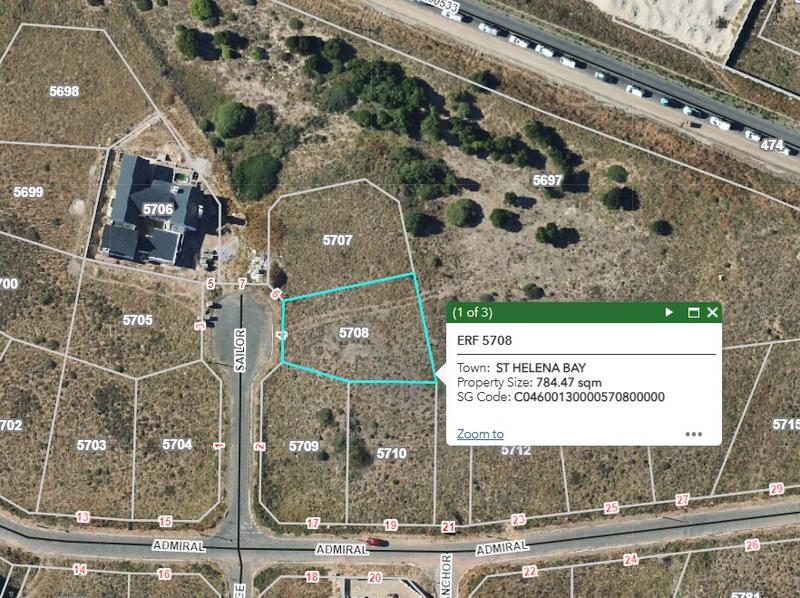Select erf parcel 5706 with the house
This screenshot has width=800, height=598.
(x=158, y=209)
